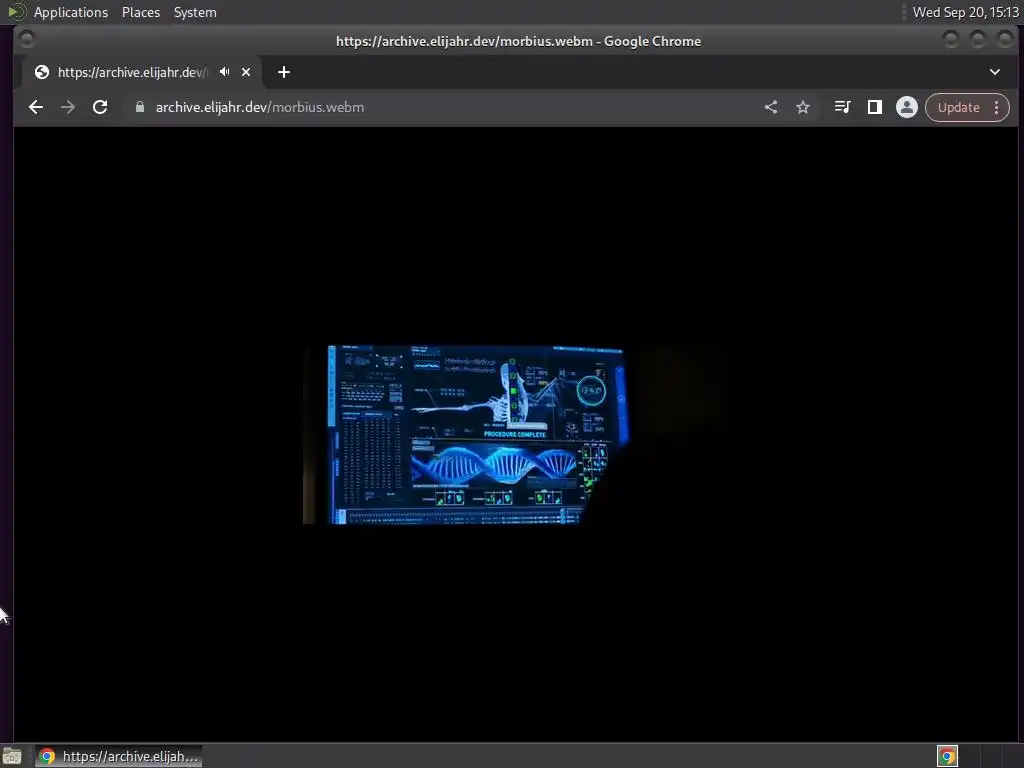
Task: View site info via lock icon
Action: coord(139,107)
